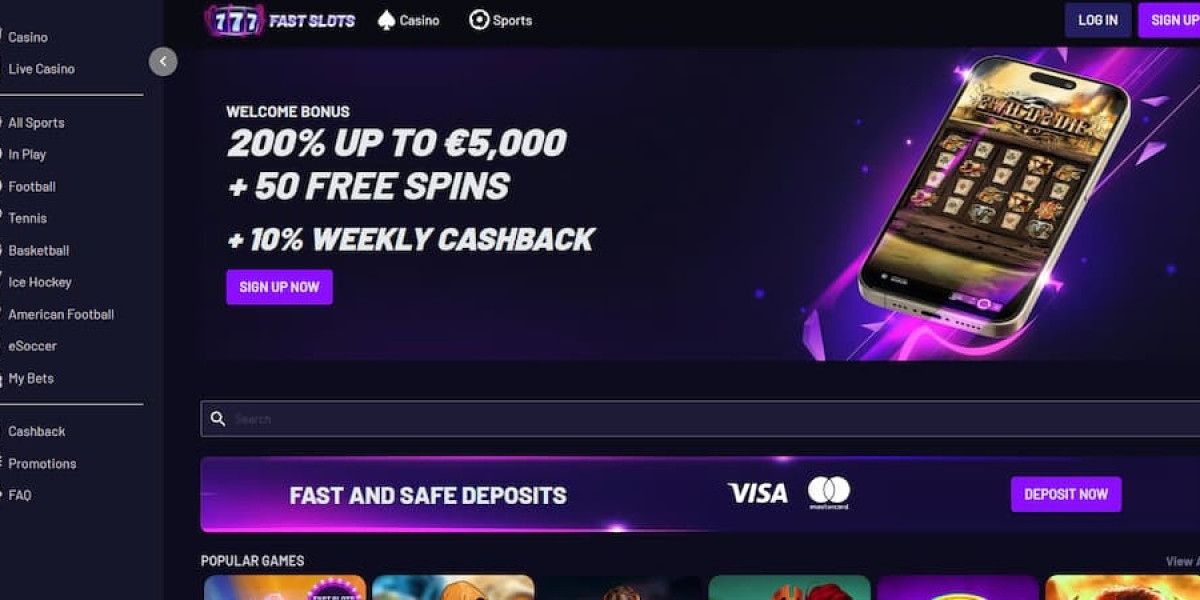Click the DEPOSIT NOW button
1200x600 pixels.
pyautogui.click(x=1066, y=494)
